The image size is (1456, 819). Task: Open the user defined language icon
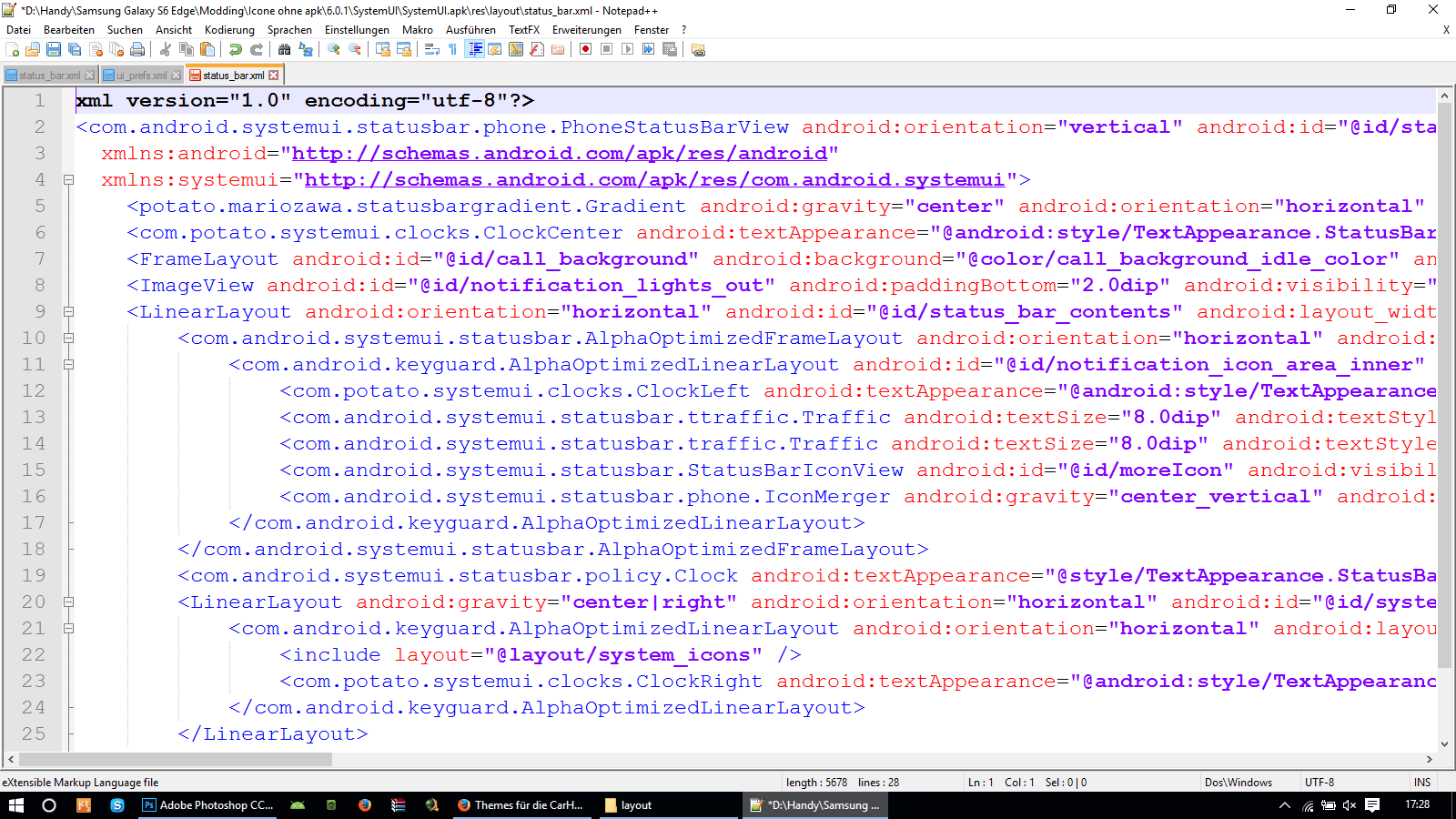point(495,49)
